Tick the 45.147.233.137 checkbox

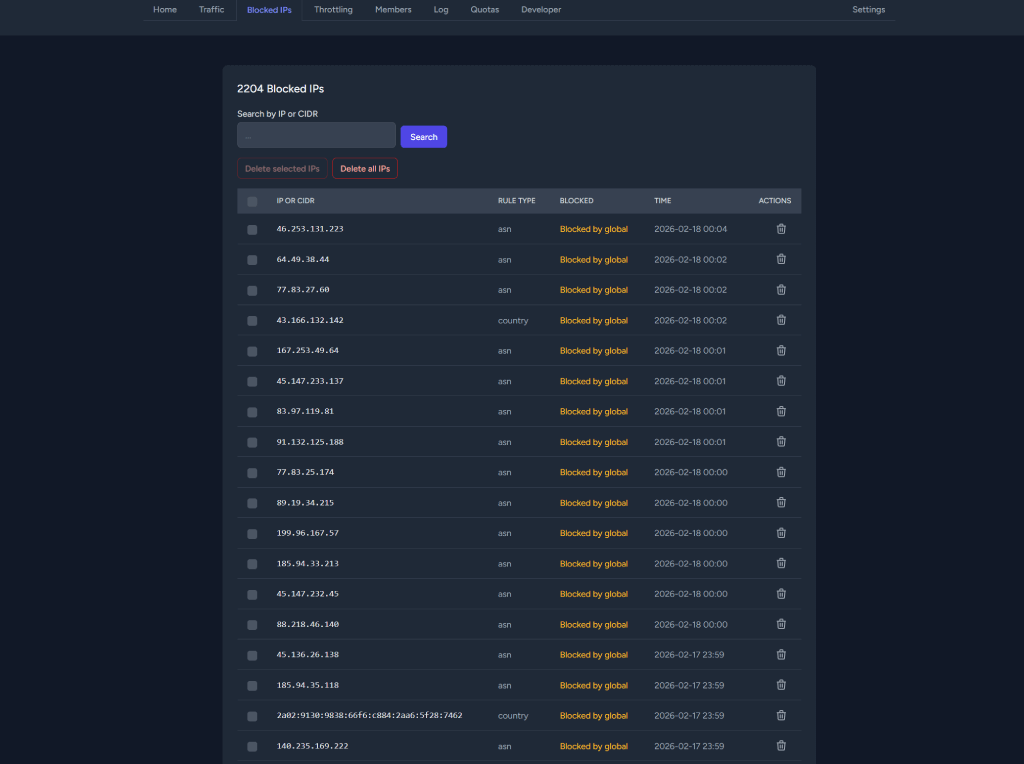tap(252, 381)
